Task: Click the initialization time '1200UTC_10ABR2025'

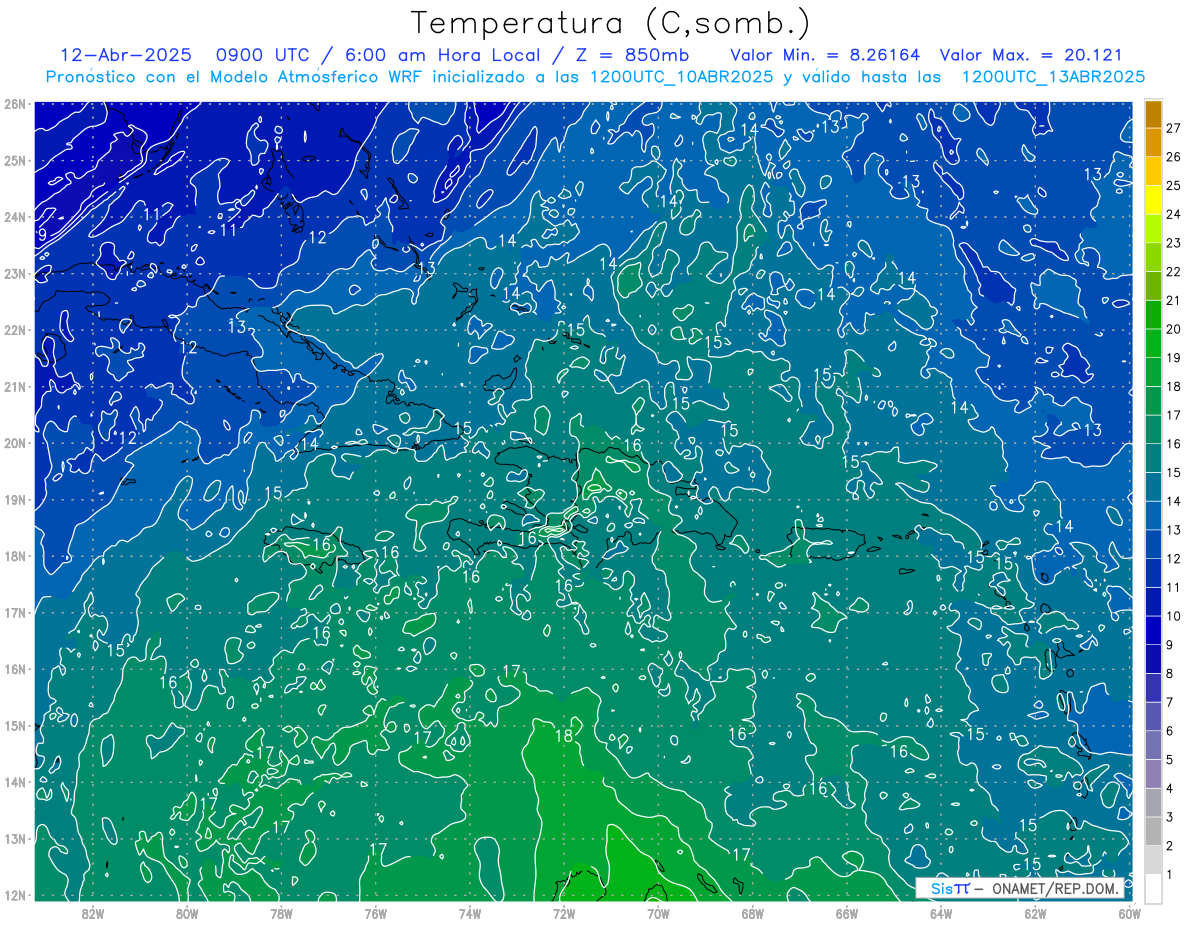Action: [680, 76]
